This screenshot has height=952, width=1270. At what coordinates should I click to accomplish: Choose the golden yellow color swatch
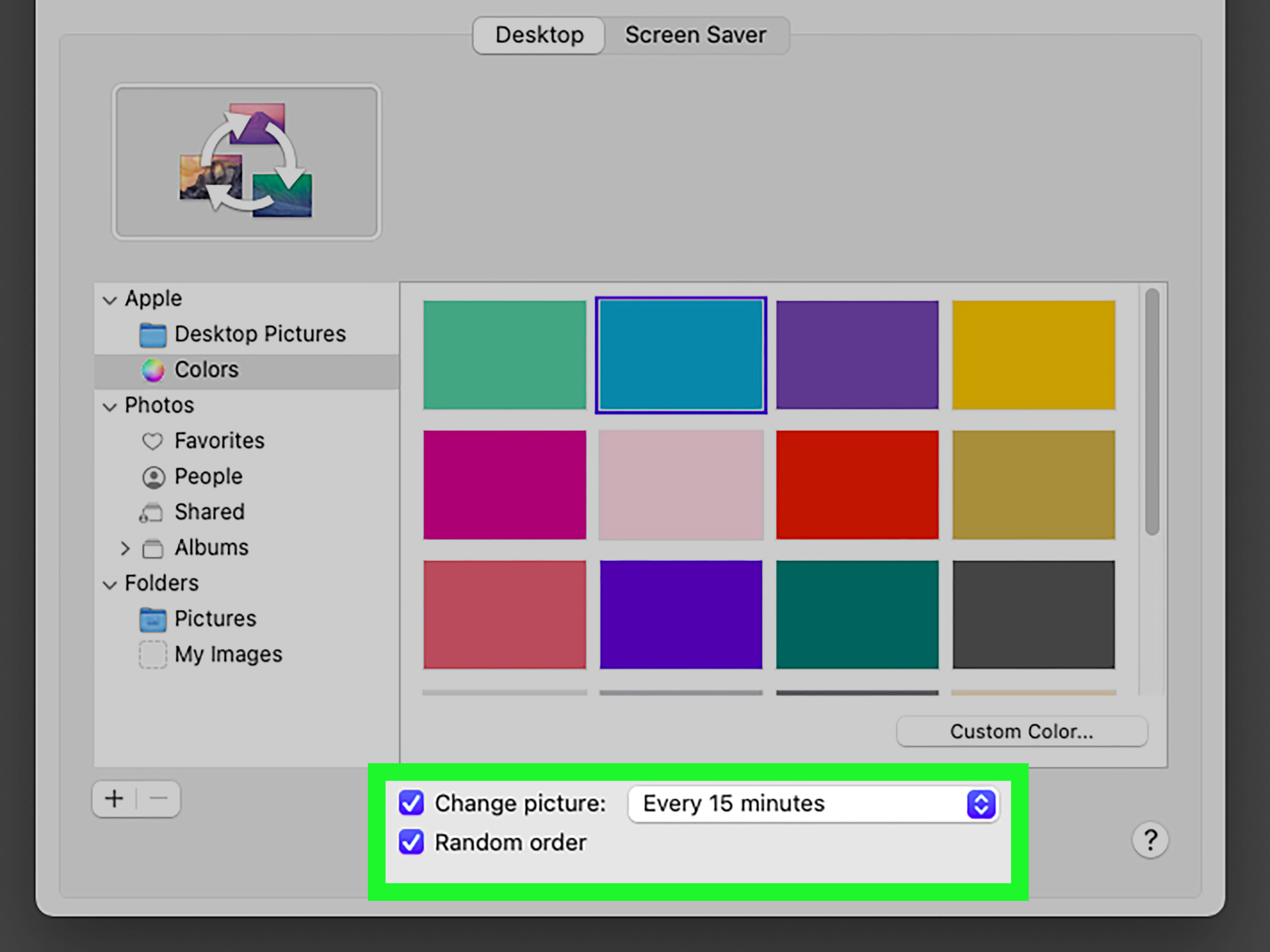1033,355
